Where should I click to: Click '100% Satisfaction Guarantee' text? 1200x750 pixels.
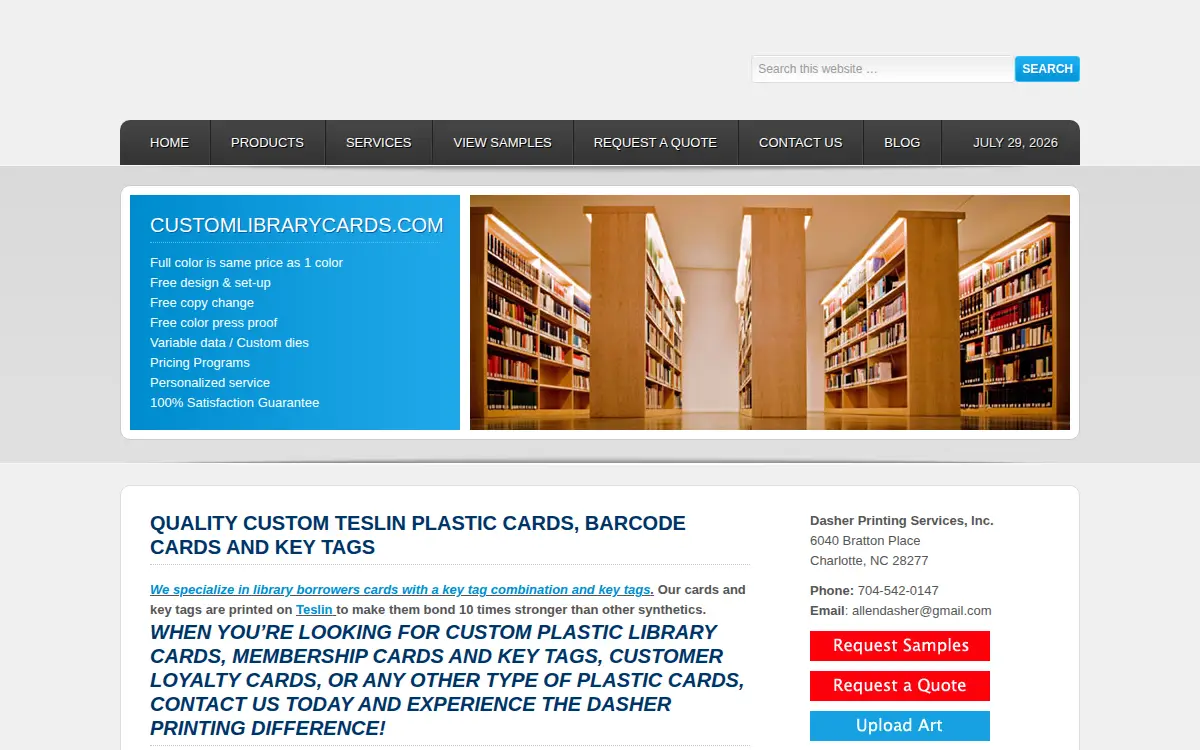[235, 403]
